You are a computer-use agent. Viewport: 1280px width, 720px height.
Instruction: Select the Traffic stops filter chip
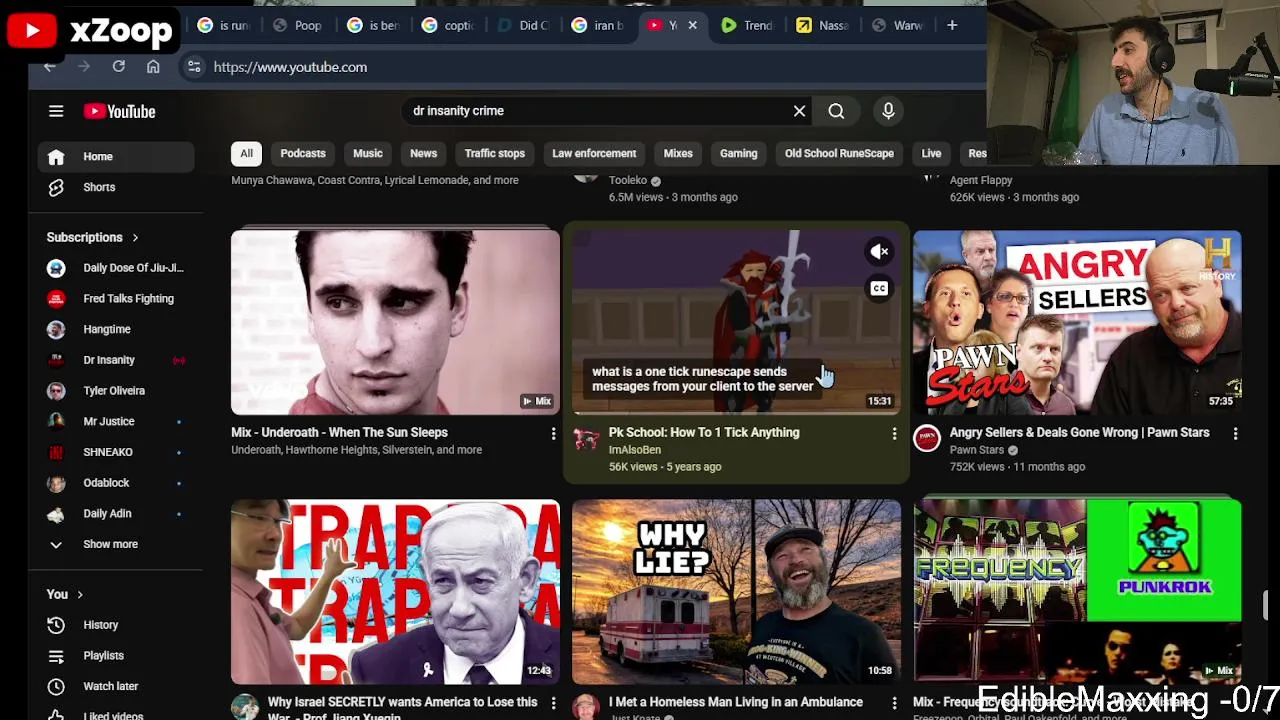tap(494, 153)
